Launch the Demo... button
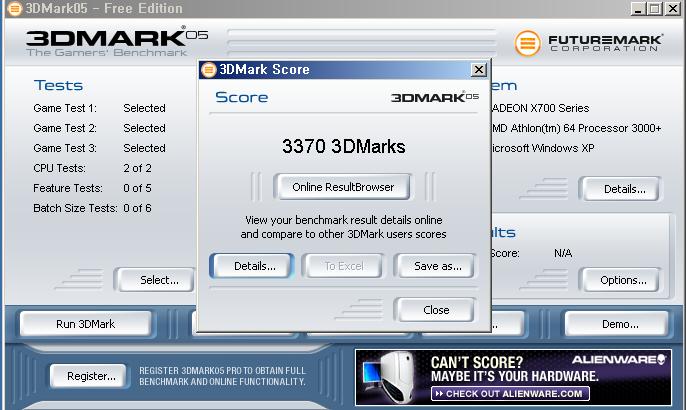Viewport: 686px width, 410px height. click(618, 324)
